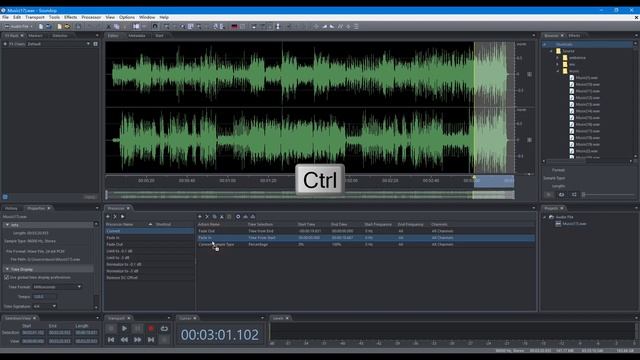Click the Cut scissors toolbar icon
This screenshot has height=360, width=640.
coord(109,27)
